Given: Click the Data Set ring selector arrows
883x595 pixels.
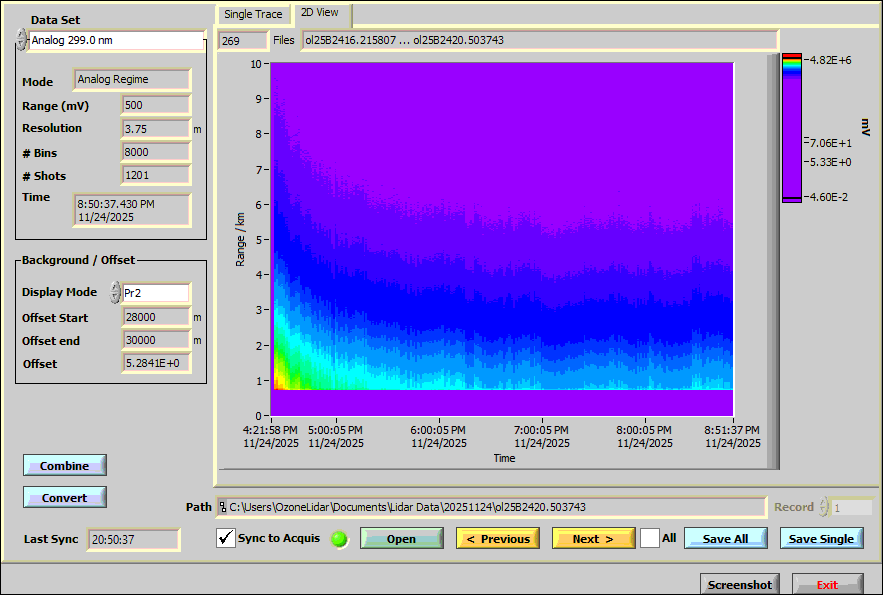Looking at the screenshot, I should 21,40.
